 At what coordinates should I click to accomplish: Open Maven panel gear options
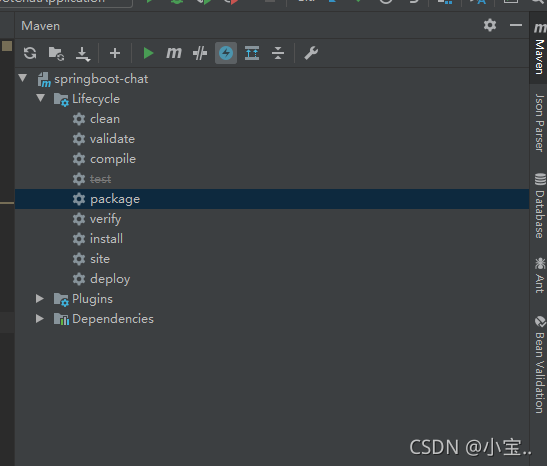pos(490,25)
